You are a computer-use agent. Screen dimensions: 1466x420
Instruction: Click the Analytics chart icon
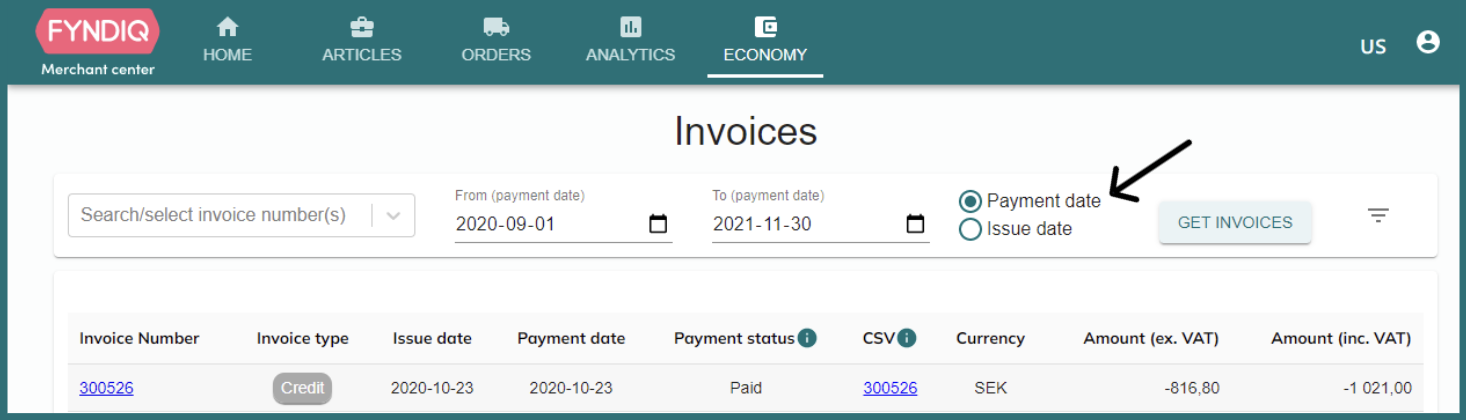631,26
